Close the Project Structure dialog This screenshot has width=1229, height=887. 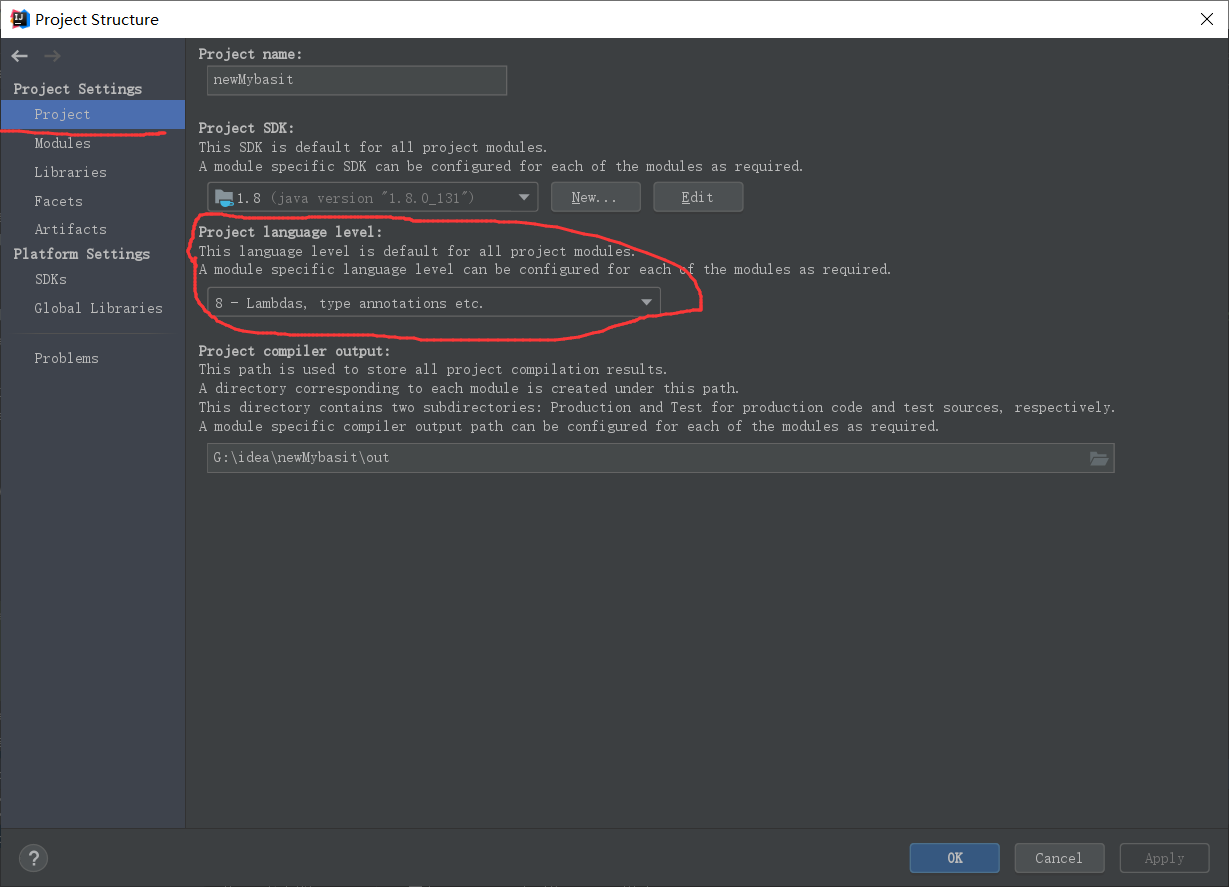(x=1206, y=19)
